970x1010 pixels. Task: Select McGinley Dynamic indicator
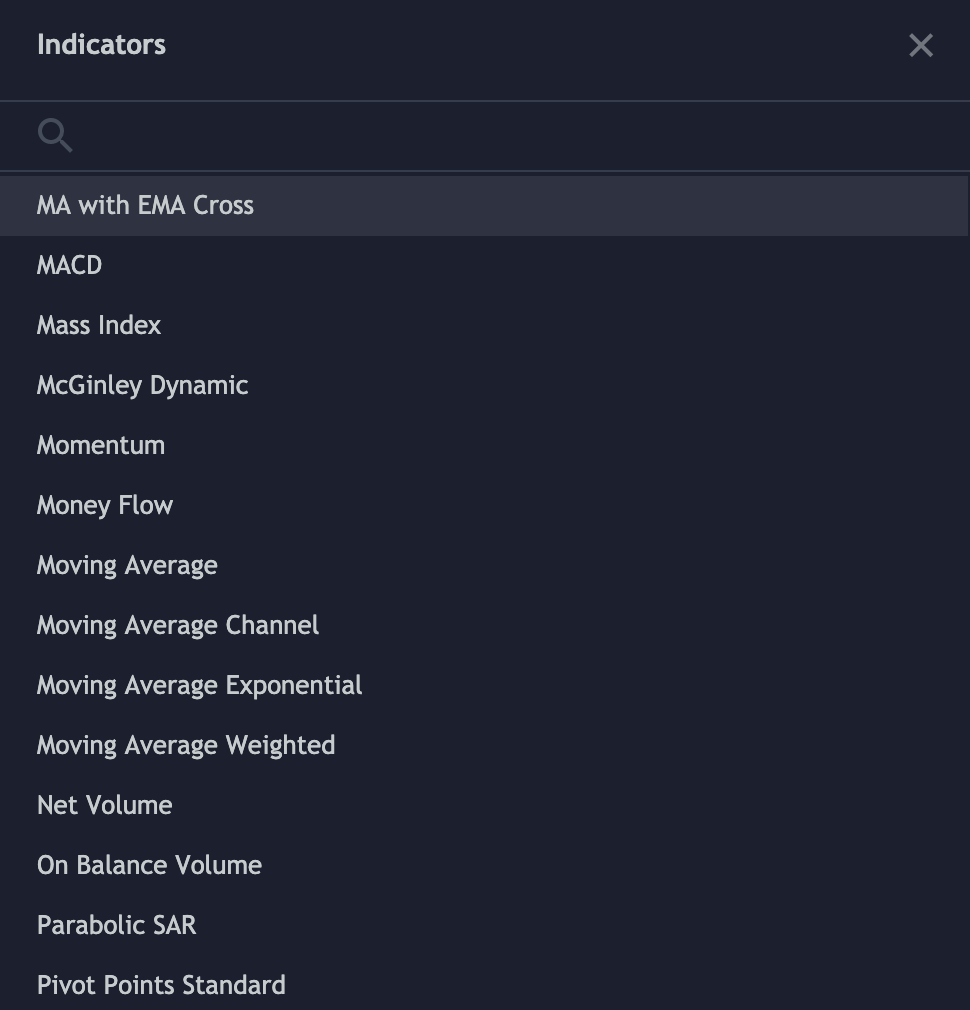pyautogui.click(x=485, y=385)
